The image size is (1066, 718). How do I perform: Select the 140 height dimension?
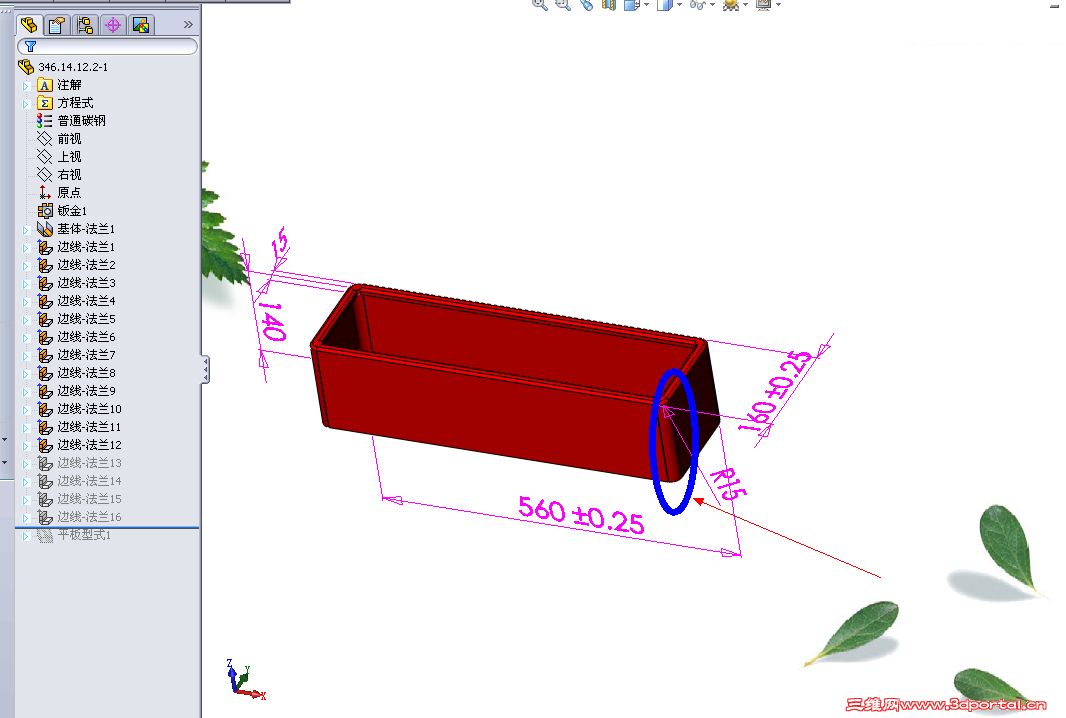pyautogui.click(x=271, y=322)
